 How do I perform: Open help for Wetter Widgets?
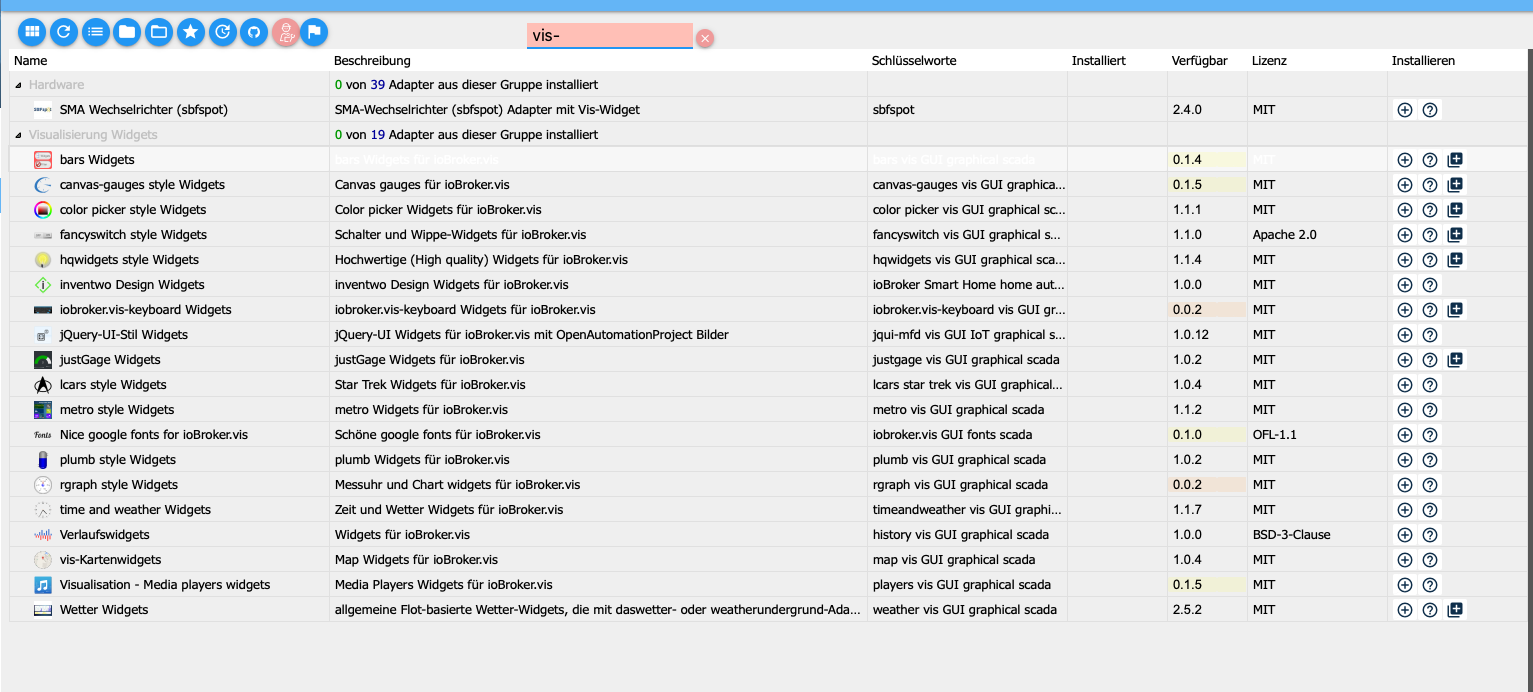(1430, 610)
